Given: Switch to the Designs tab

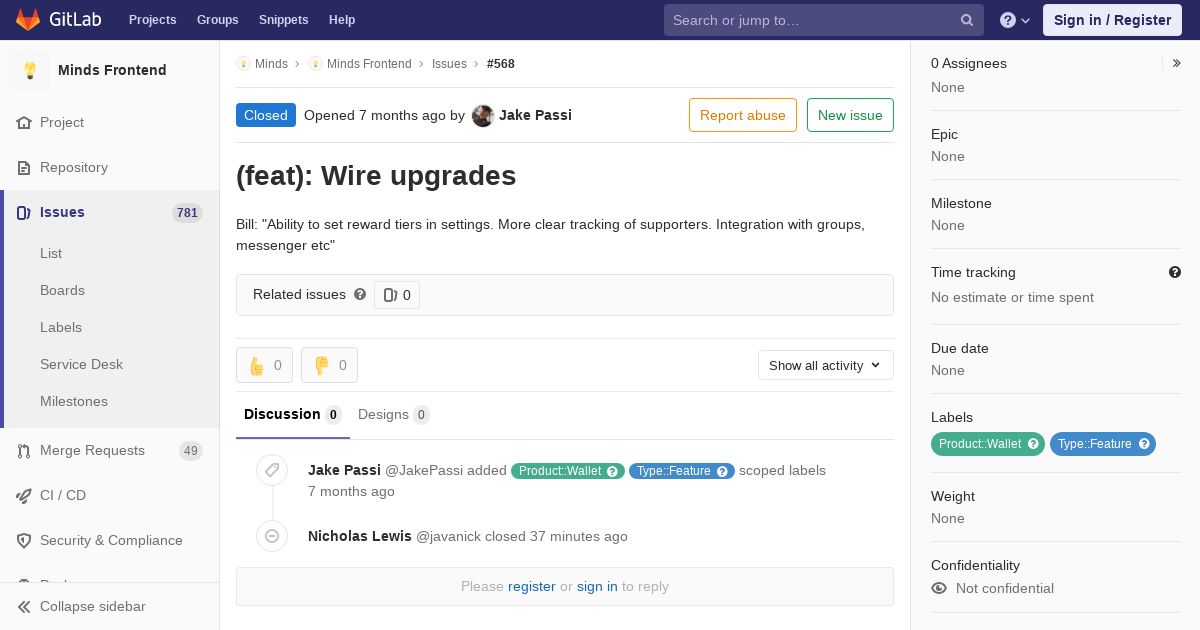Looking at the screenshot, I should (394, 415).
